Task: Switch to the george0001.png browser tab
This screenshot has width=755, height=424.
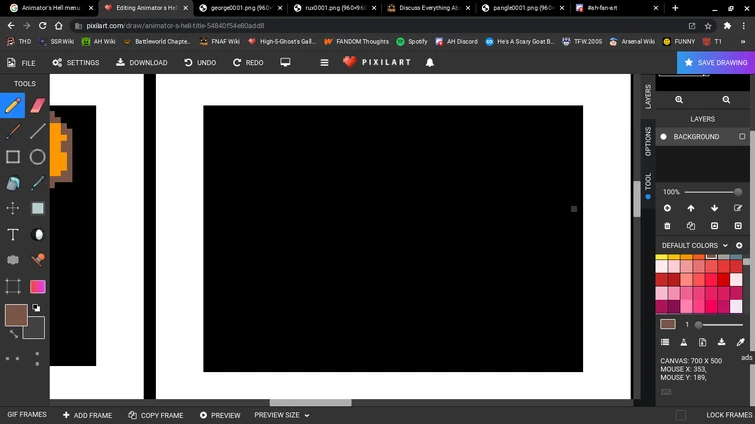Action: [x=242, y=8]
